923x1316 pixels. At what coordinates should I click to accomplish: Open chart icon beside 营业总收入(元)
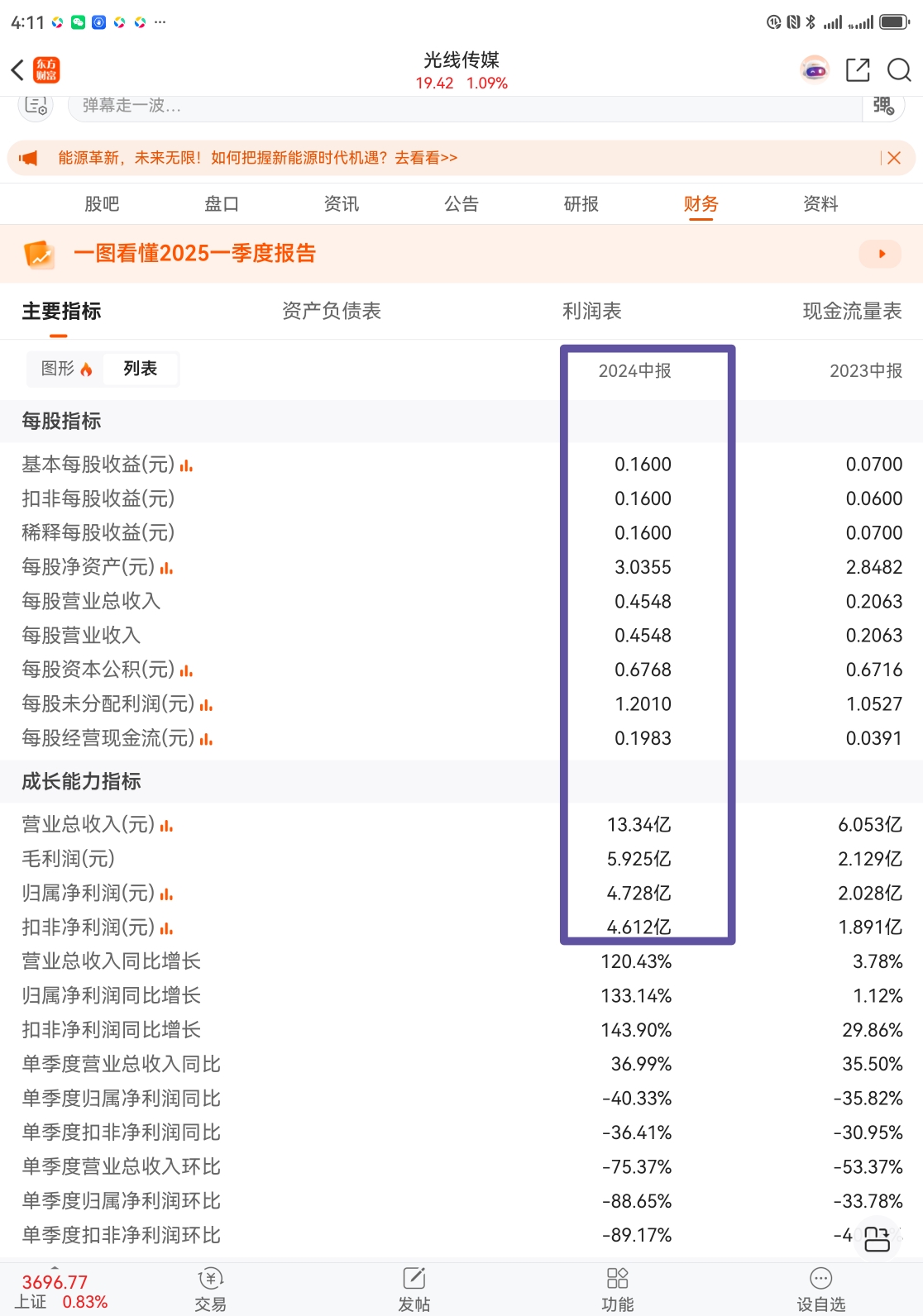coord(166,825)
